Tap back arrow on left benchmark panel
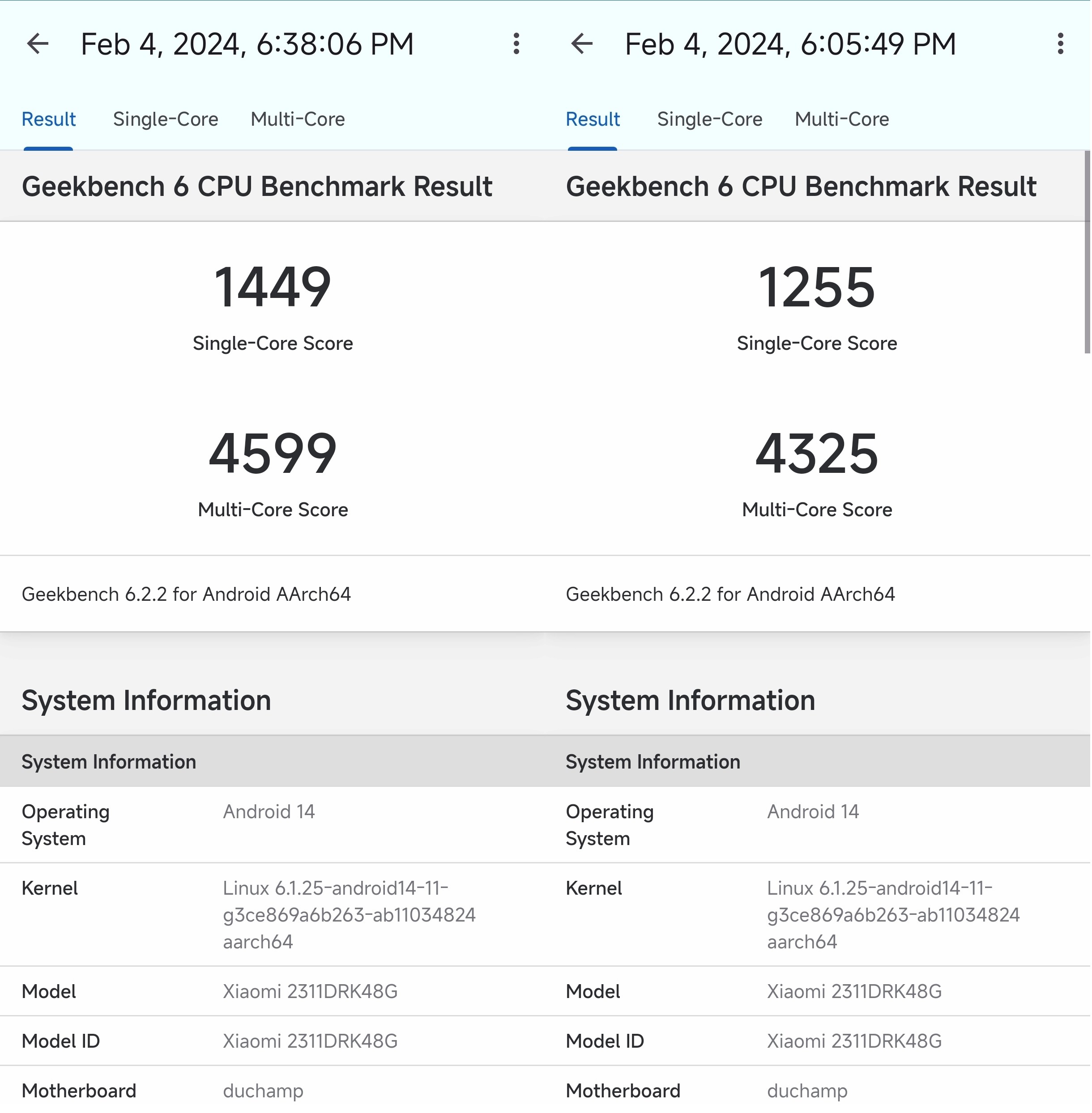The width and height of the screenshot is (1092, 1113). point(38,43)
